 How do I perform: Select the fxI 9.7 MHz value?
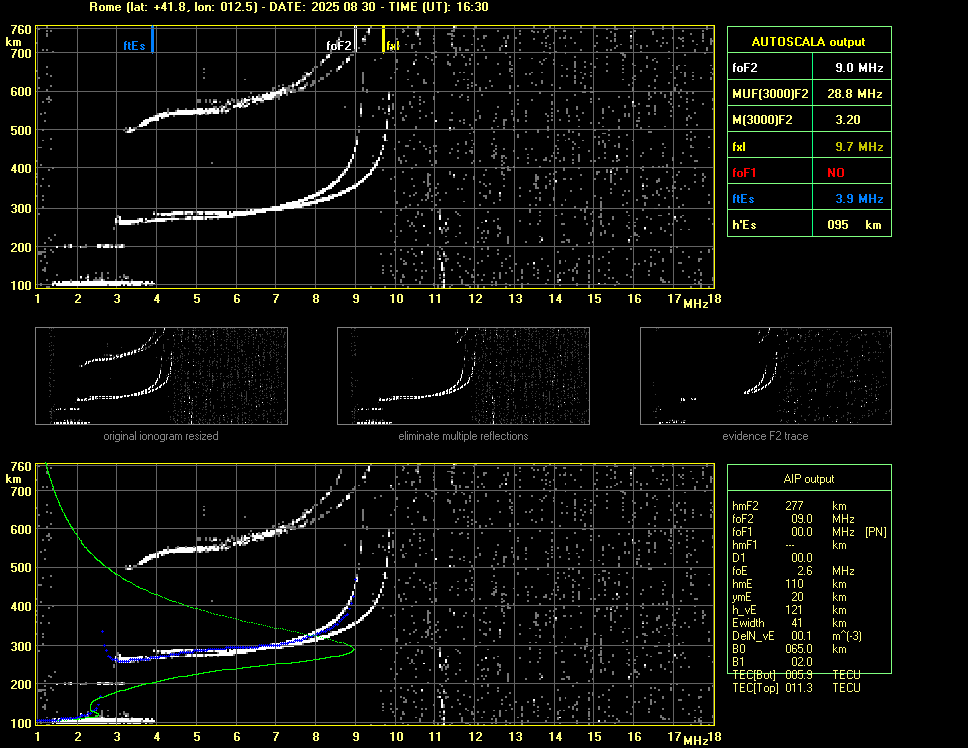pos(859,147)
